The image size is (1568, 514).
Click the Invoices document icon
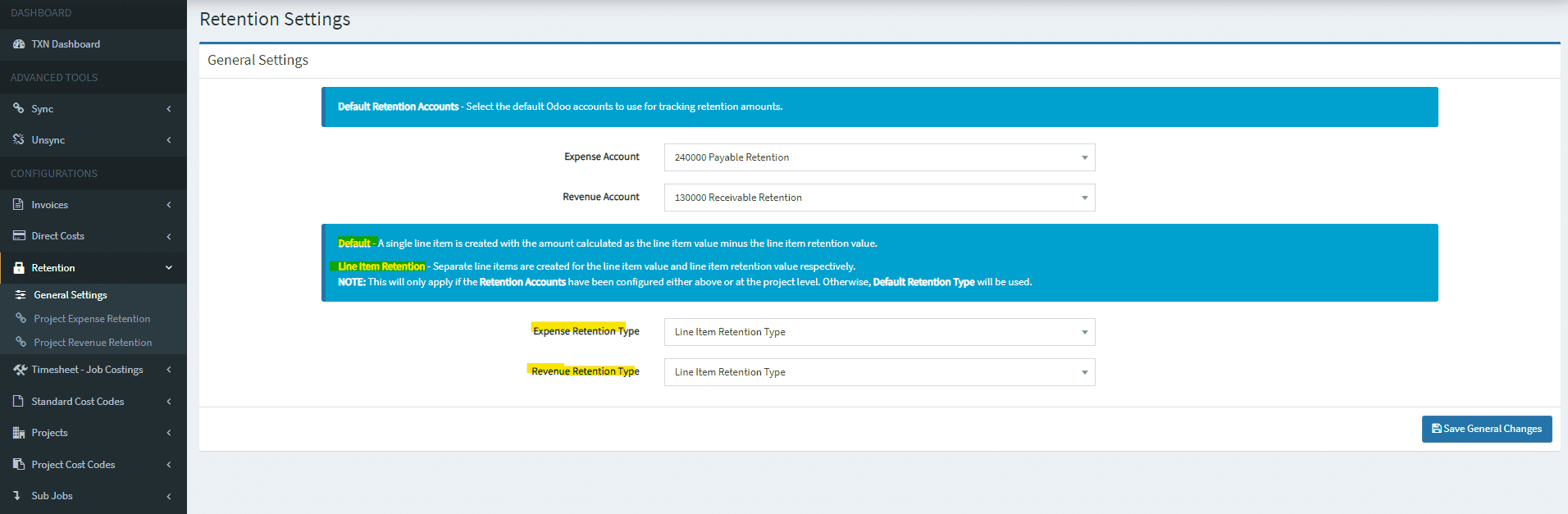pos(18,204)
